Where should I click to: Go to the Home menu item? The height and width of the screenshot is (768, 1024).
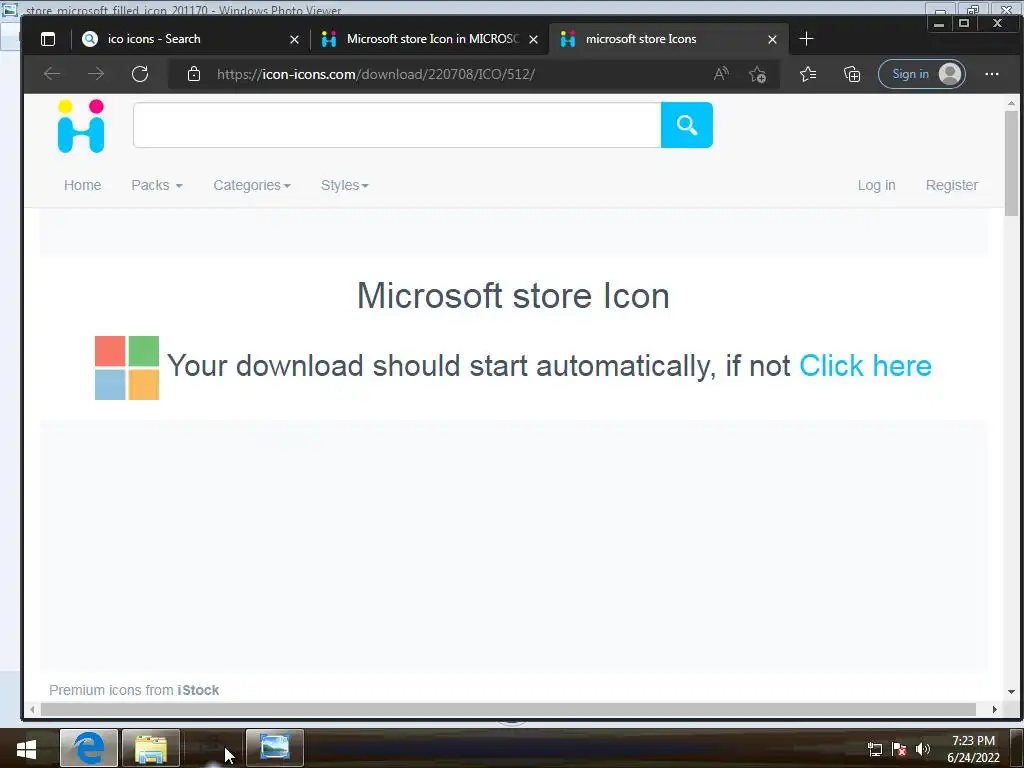[82, 185]
